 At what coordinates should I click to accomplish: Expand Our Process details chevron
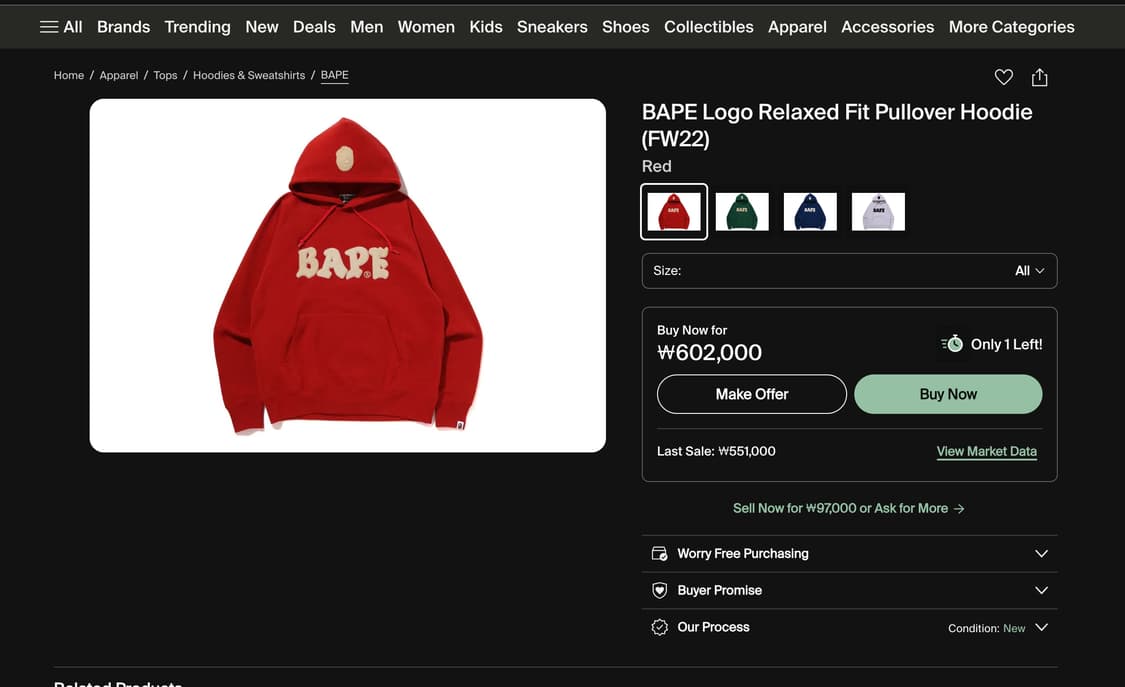click(x=1041, y=627)
